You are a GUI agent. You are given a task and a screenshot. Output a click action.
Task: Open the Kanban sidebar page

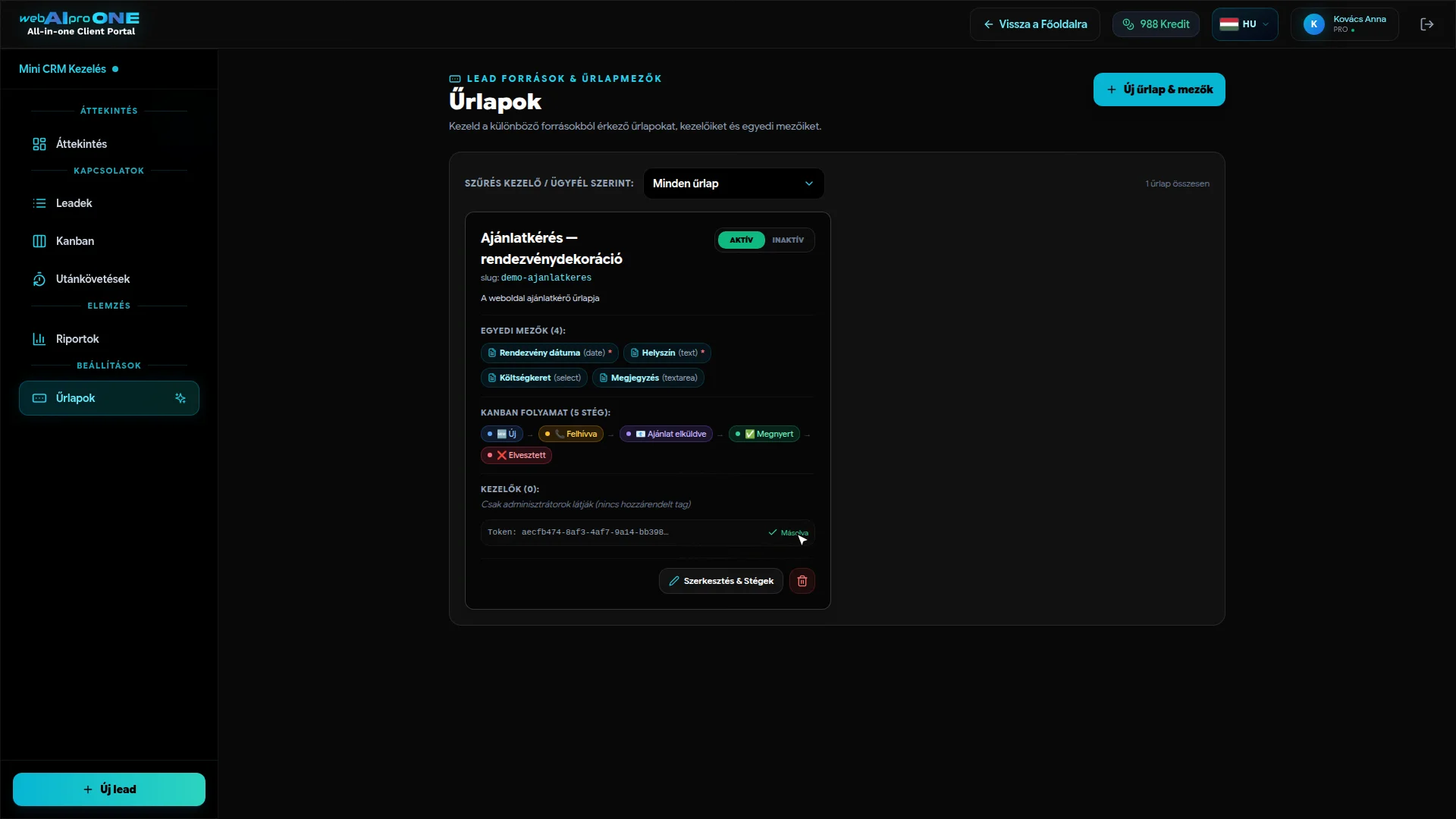(x=109, y=241)
